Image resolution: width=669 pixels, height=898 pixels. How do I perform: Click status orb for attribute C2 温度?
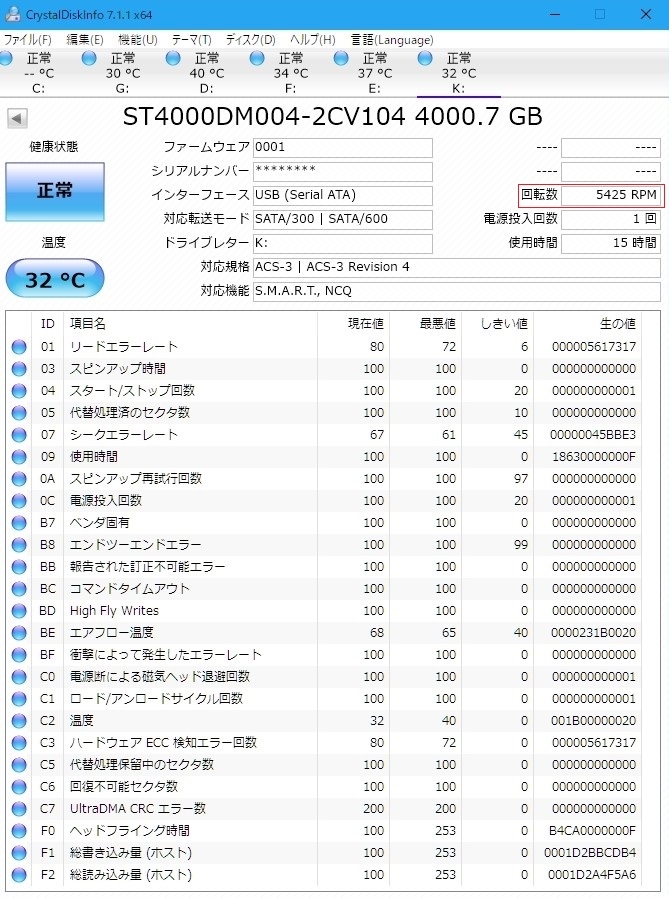pyautogui.click(x=19, y=720)
